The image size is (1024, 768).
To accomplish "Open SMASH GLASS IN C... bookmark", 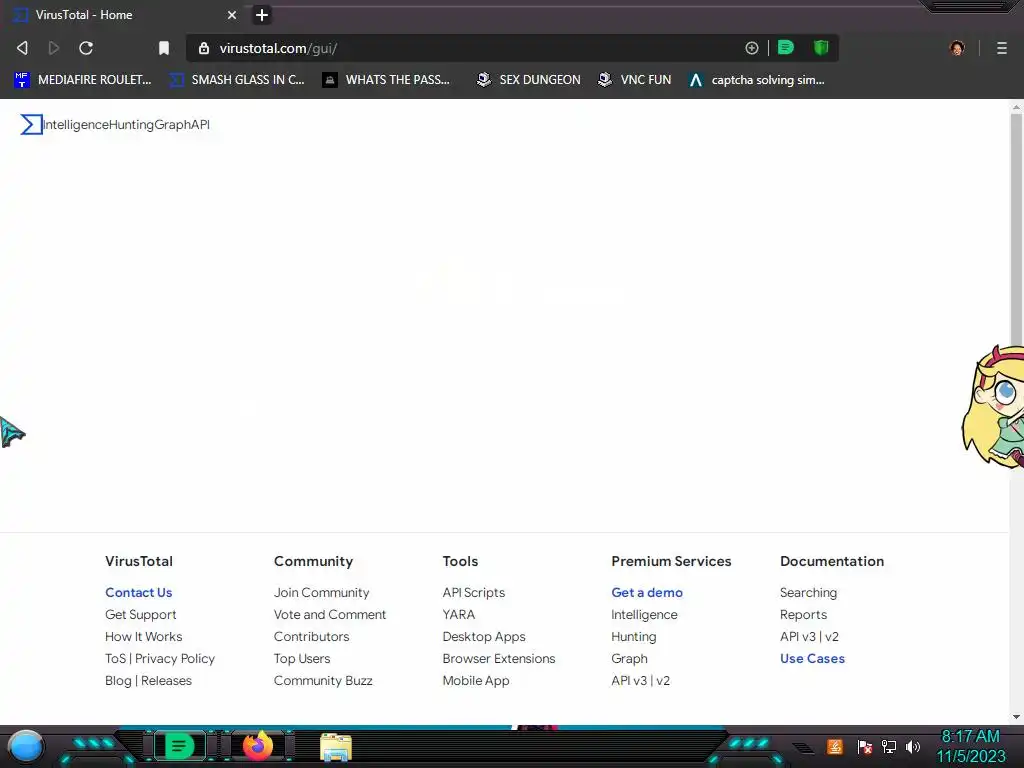I will tap(237, 80).
